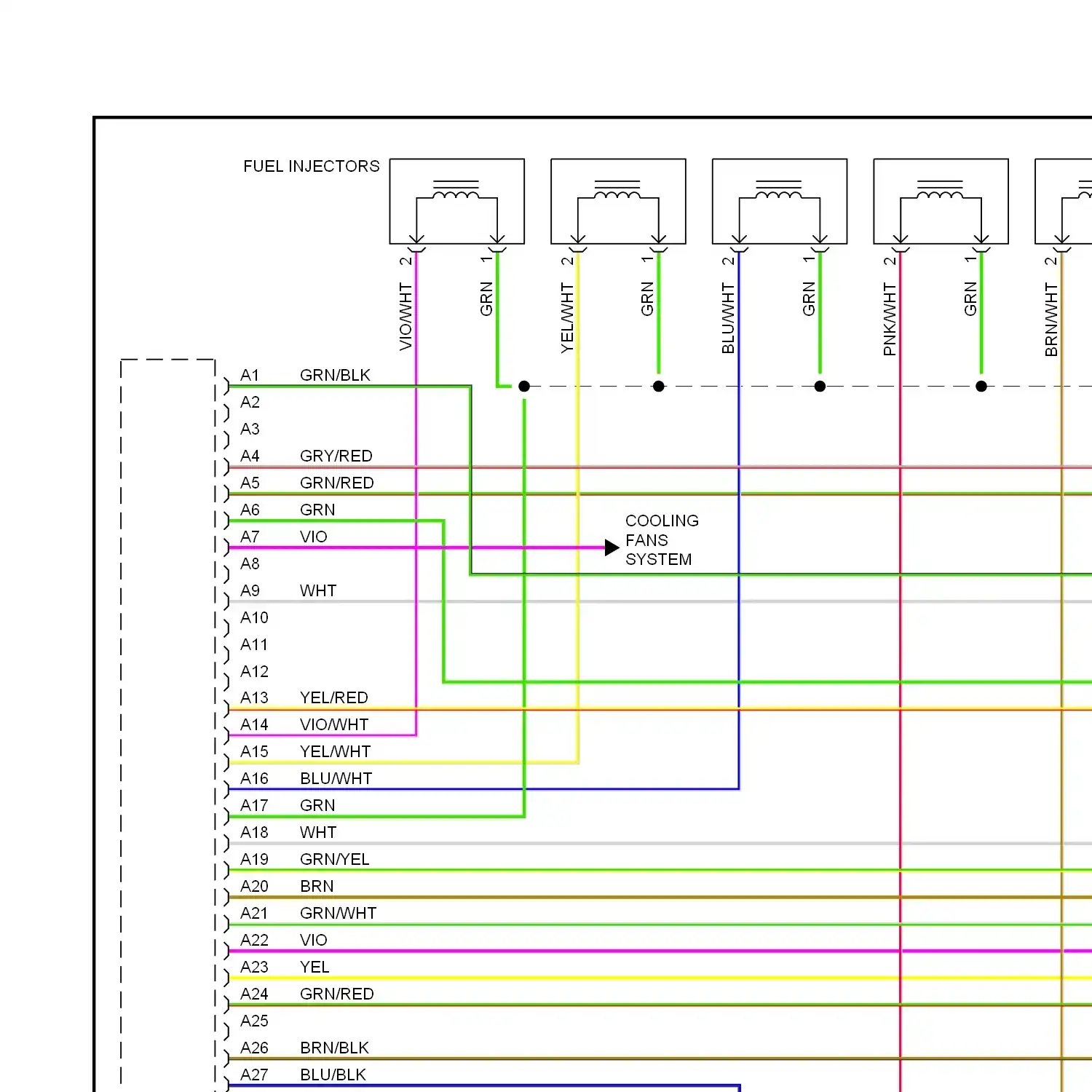Select connector pin label A16

pyautogui.click(x=254, y=779)
